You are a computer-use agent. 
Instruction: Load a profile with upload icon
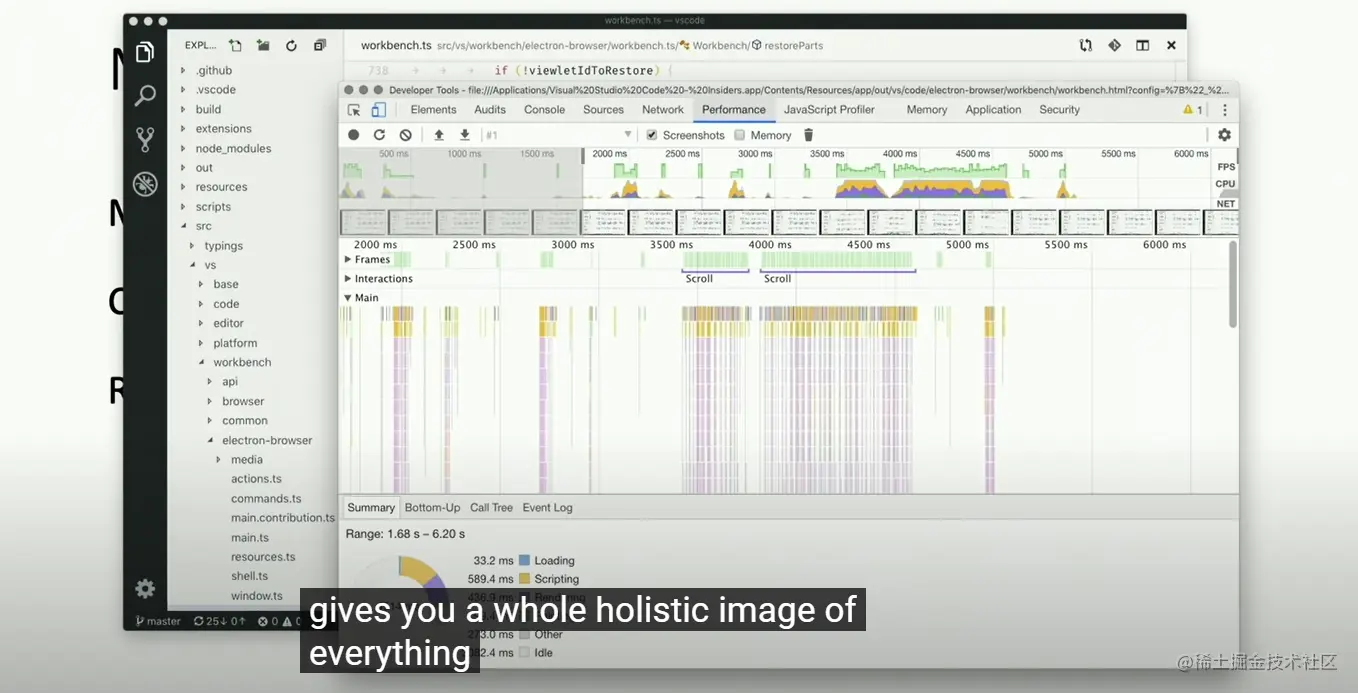pyautogui.click(x=438, y=135)
